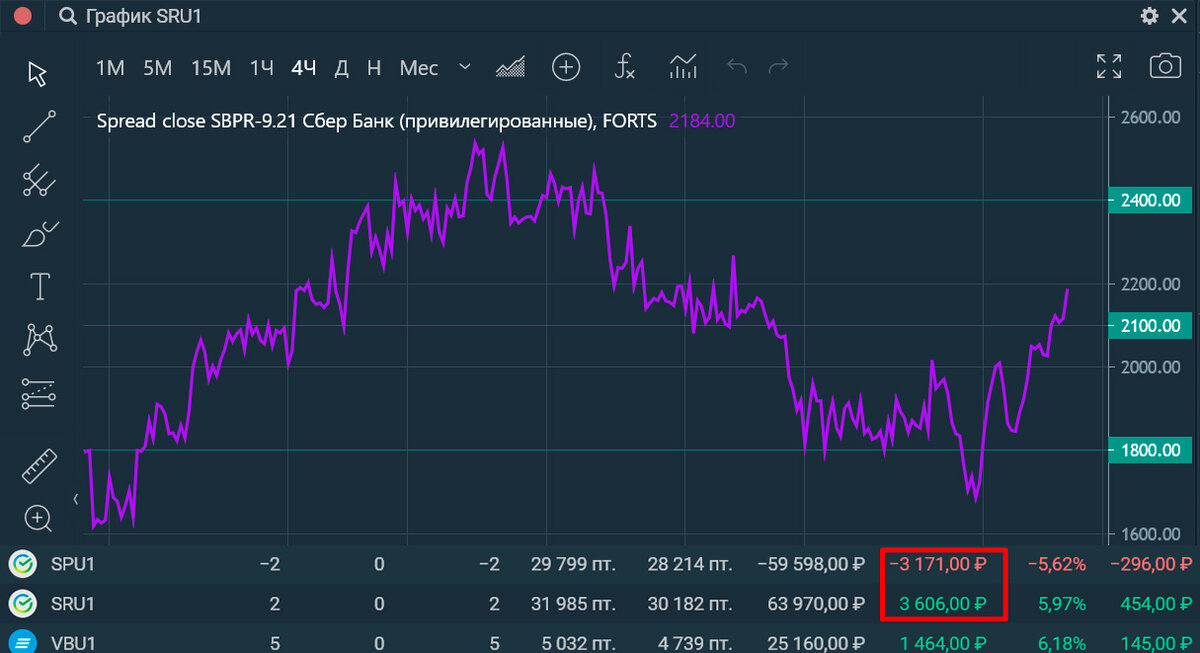Click the 63 970,00 ₽ value
1200x653 pixels.
[x=817, y=604]
